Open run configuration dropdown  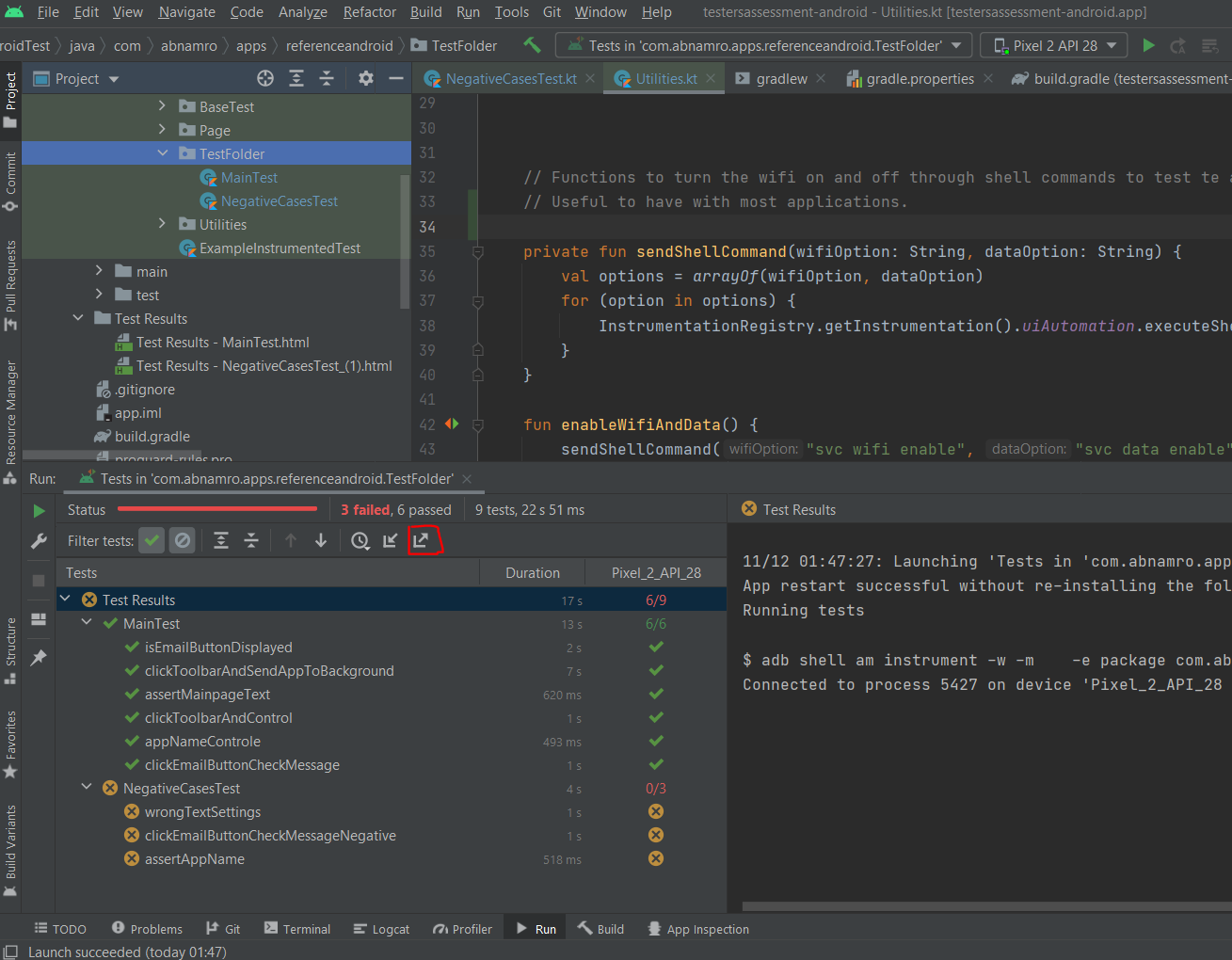pyautogui.click(x=764, y=45)
